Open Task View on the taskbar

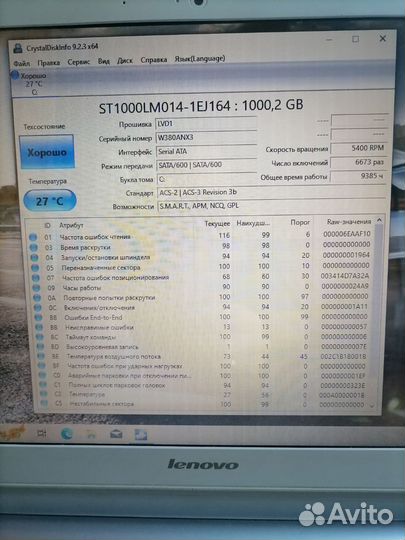(x=42, y=433)
